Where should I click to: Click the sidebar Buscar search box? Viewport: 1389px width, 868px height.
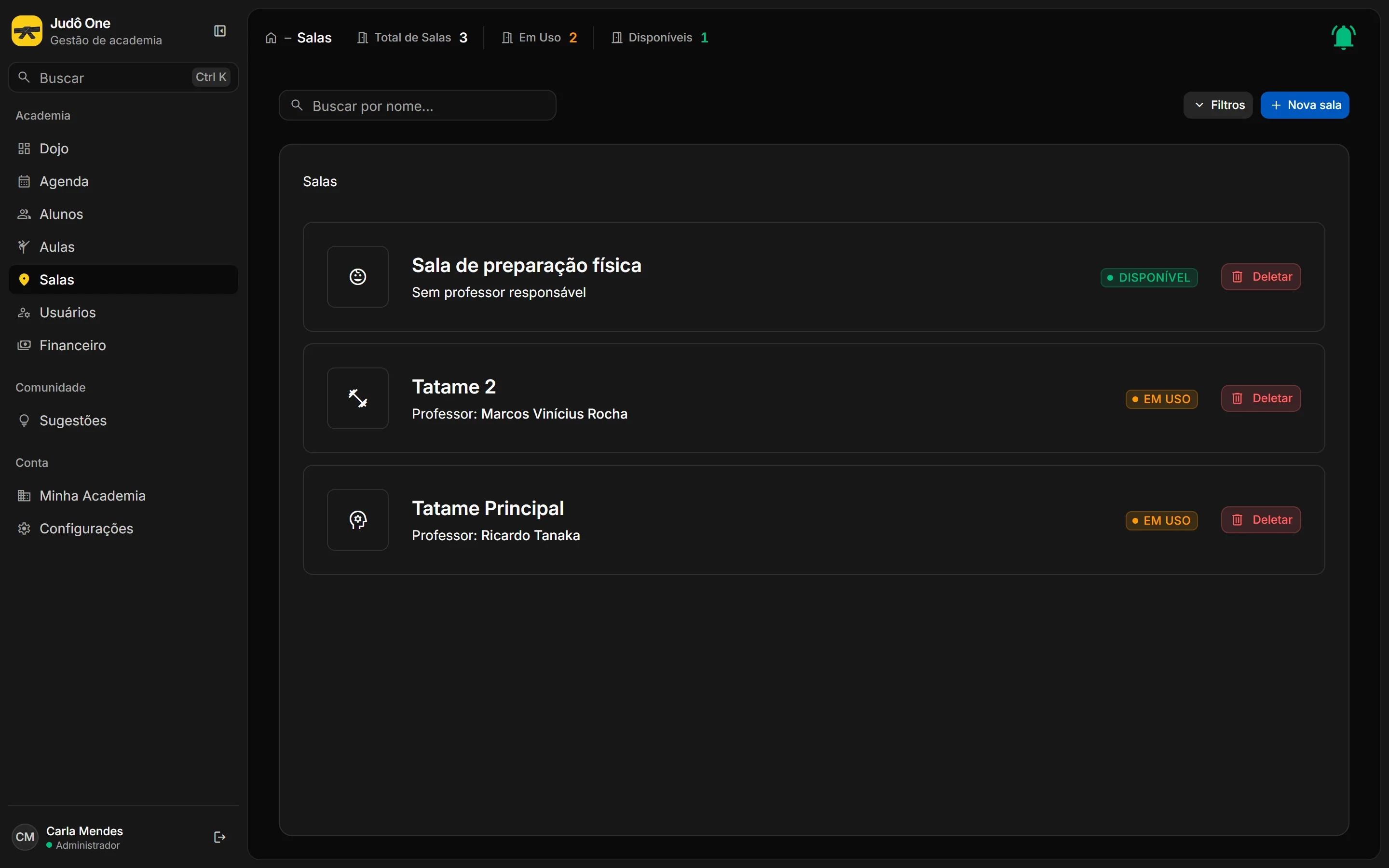click(123, 78)
